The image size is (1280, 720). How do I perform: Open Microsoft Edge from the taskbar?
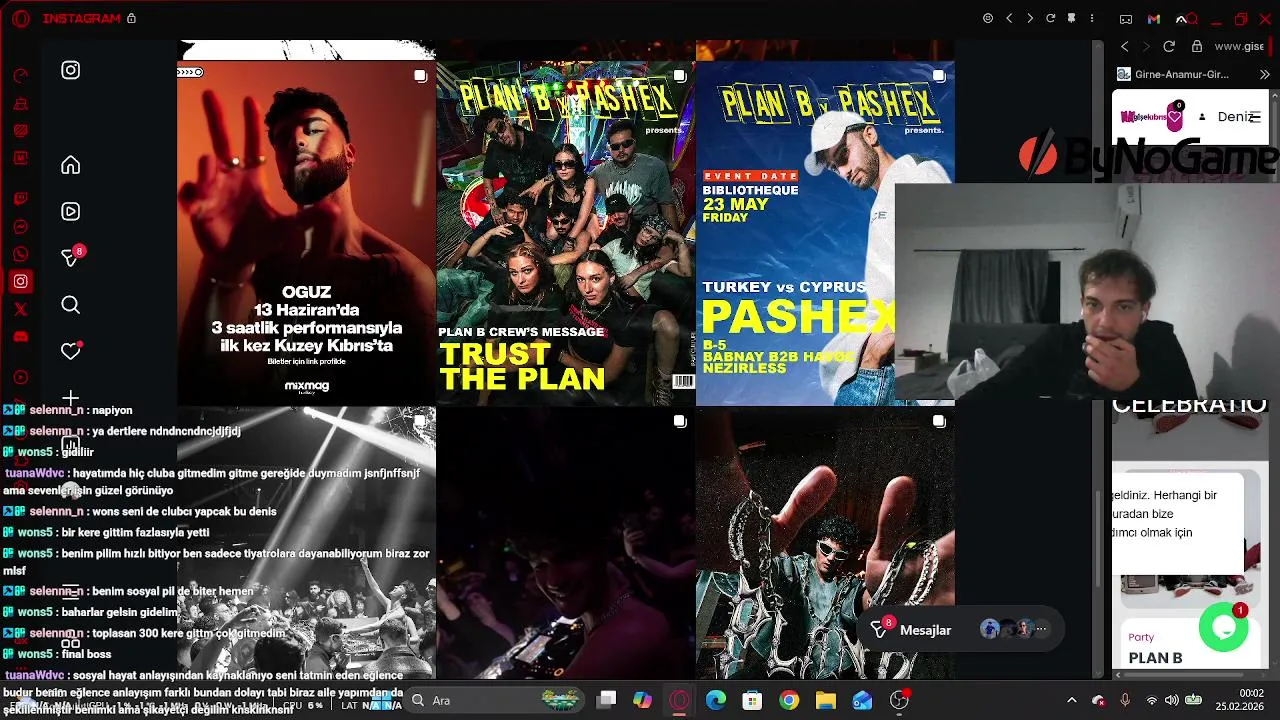tap(716, 700)
